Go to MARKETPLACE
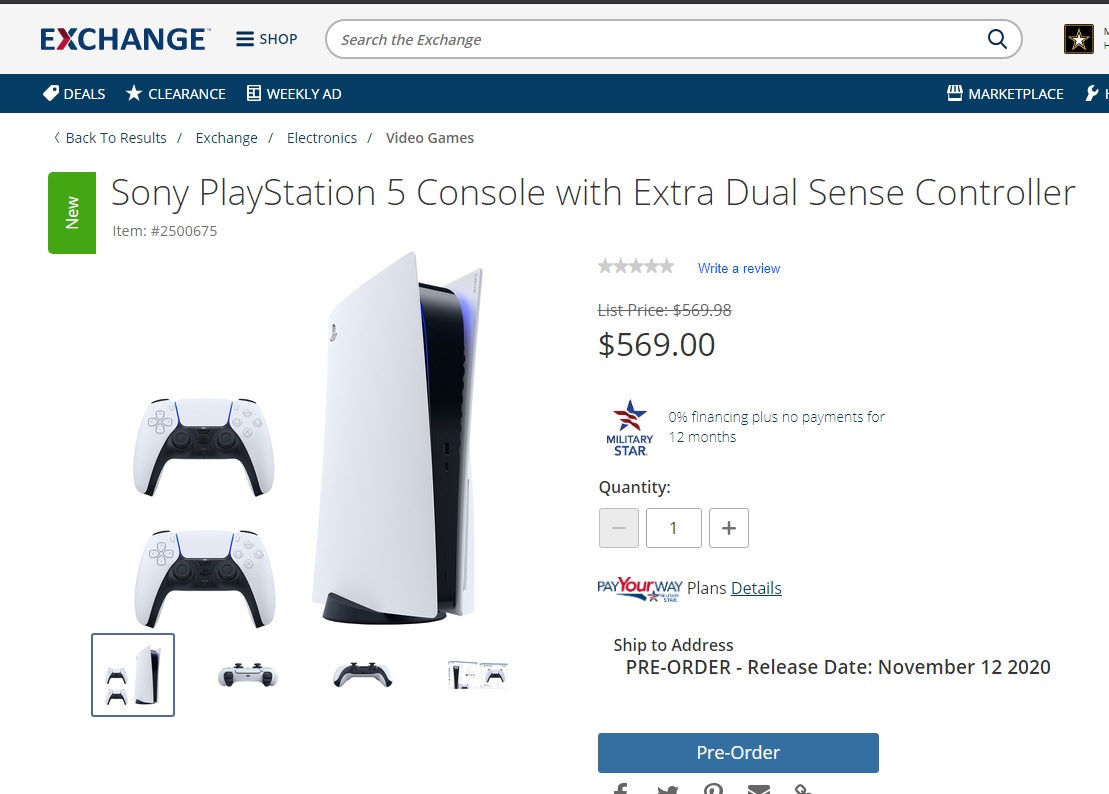This screenshot has height=794, width=1109. point(1005,93)
